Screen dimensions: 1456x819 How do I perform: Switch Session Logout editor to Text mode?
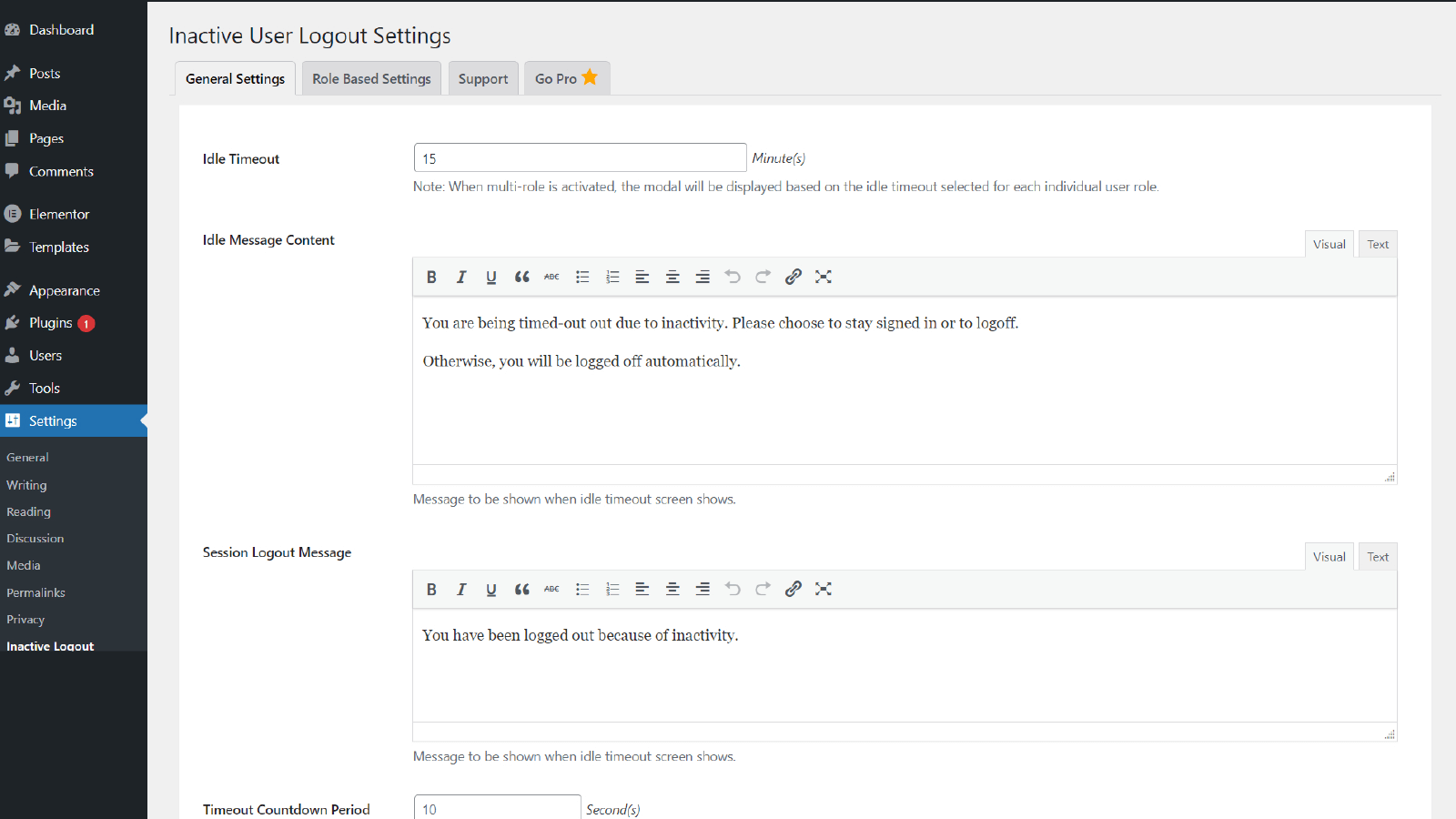[1378, 557]
